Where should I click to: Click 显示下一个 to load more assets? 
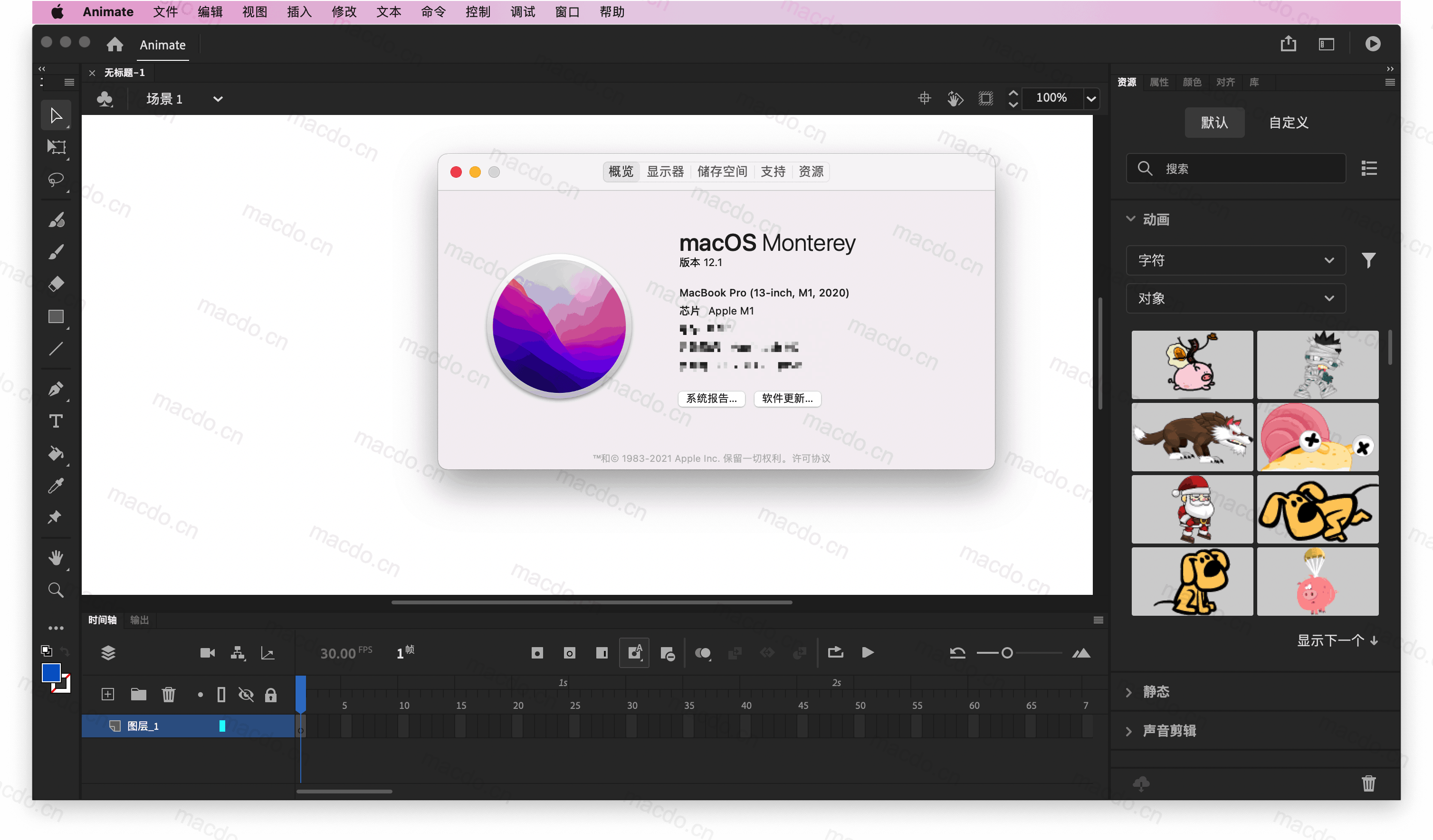click(x=1337, y=640)
